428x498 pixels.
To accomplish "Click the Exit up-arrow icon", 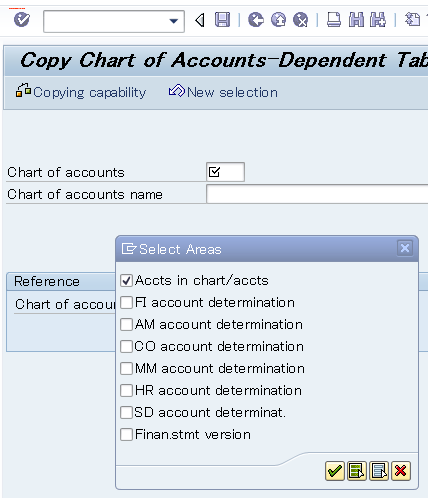I will coord(278,20).
